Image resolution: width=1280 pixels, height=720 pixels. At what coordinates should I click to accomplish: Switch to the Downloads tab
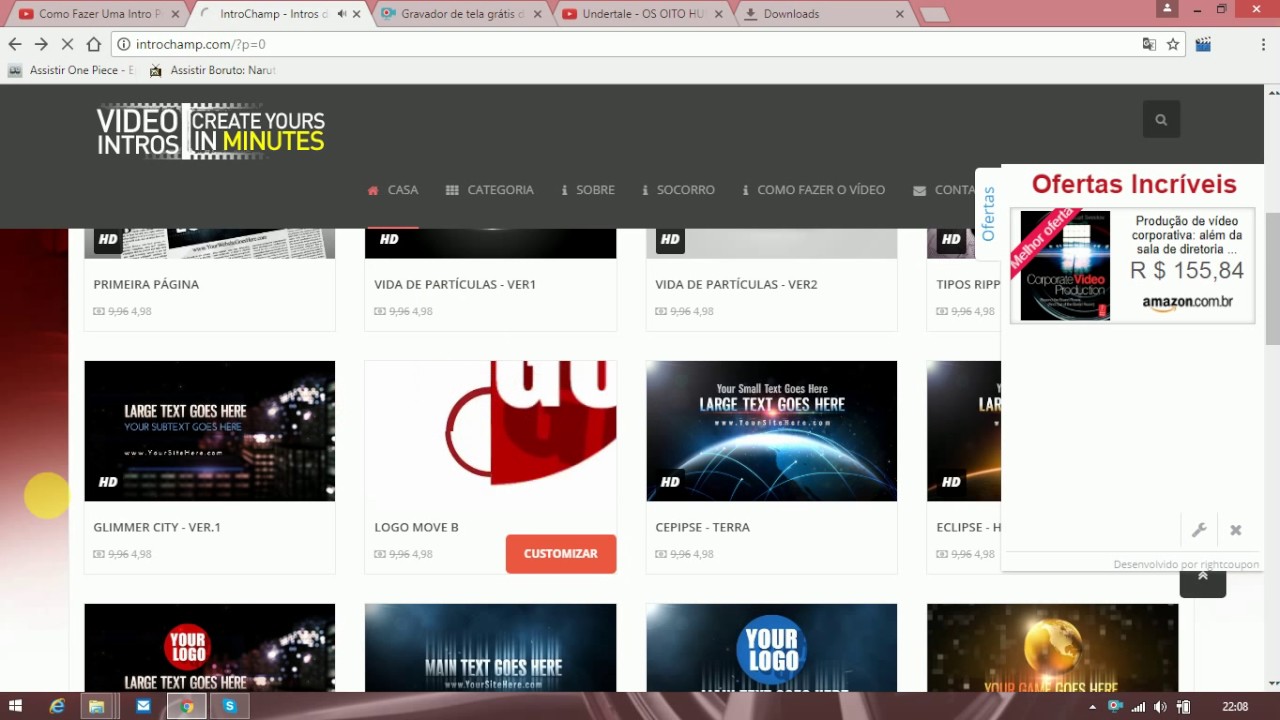[x=822, y=14]
